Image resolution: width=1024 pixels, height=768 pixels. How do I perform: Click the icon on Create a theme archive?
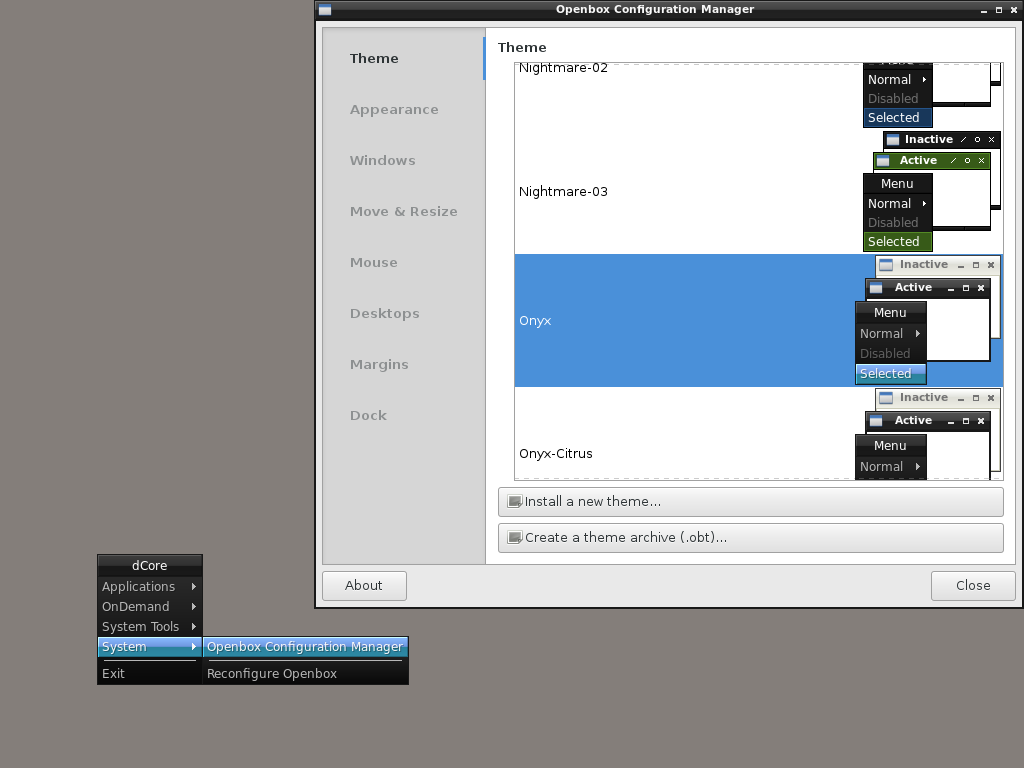tap(515, 538)
